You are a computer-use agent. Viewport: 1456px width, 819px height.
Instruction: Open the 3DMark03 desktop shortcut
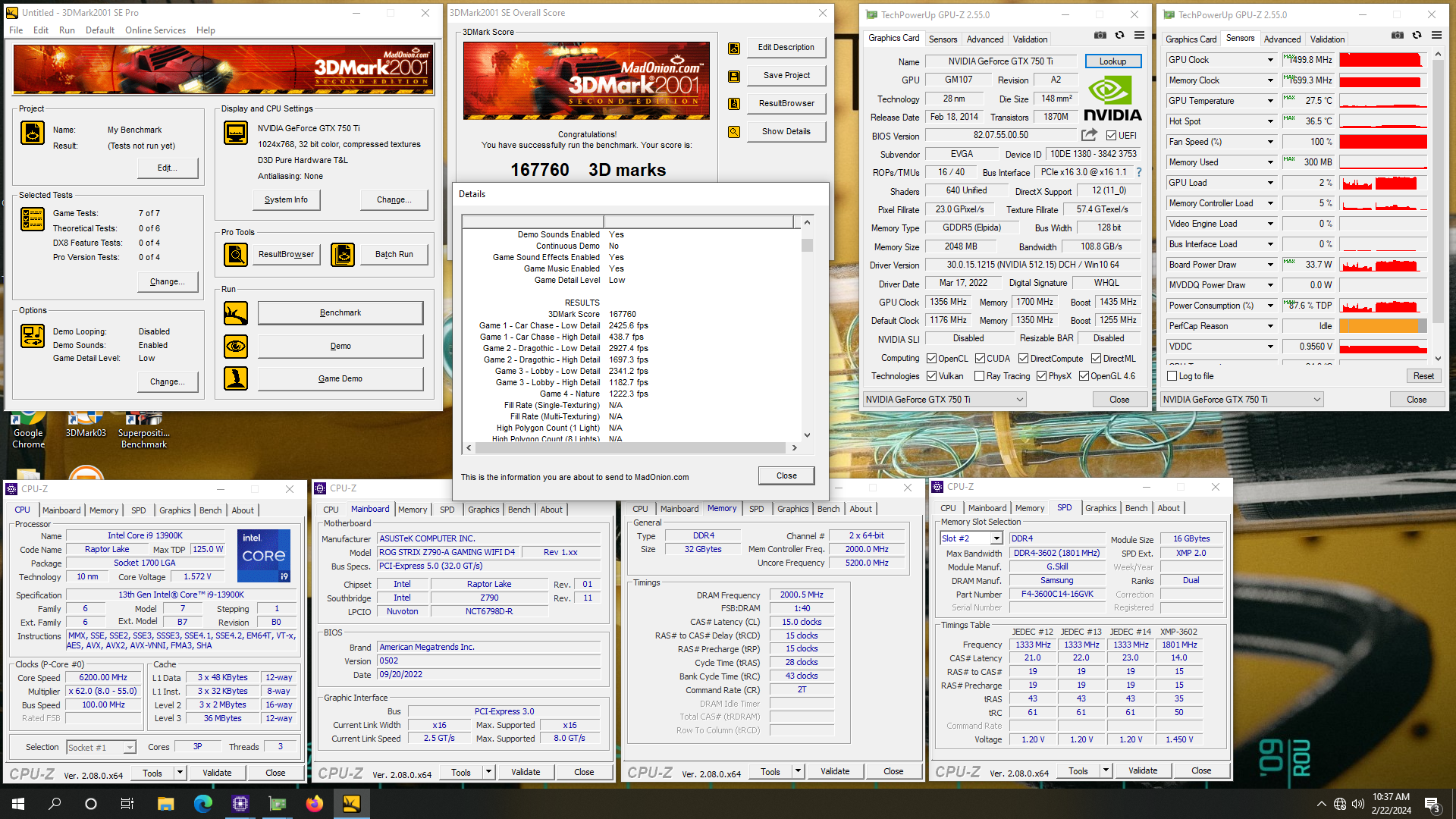tap(86, 425)
